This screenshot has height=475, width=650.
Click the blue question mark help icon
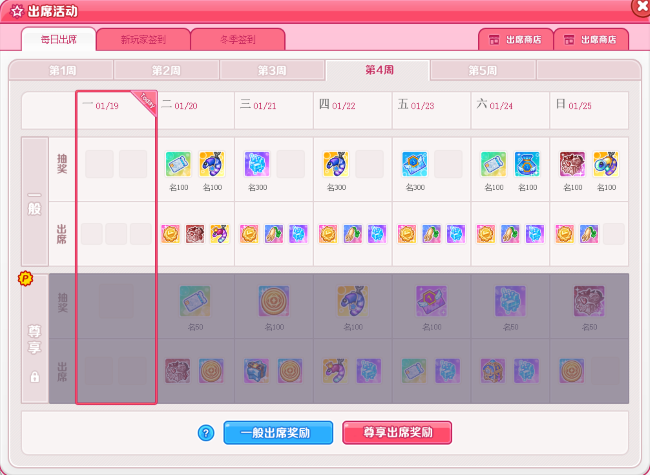click(x=206, y=433)
